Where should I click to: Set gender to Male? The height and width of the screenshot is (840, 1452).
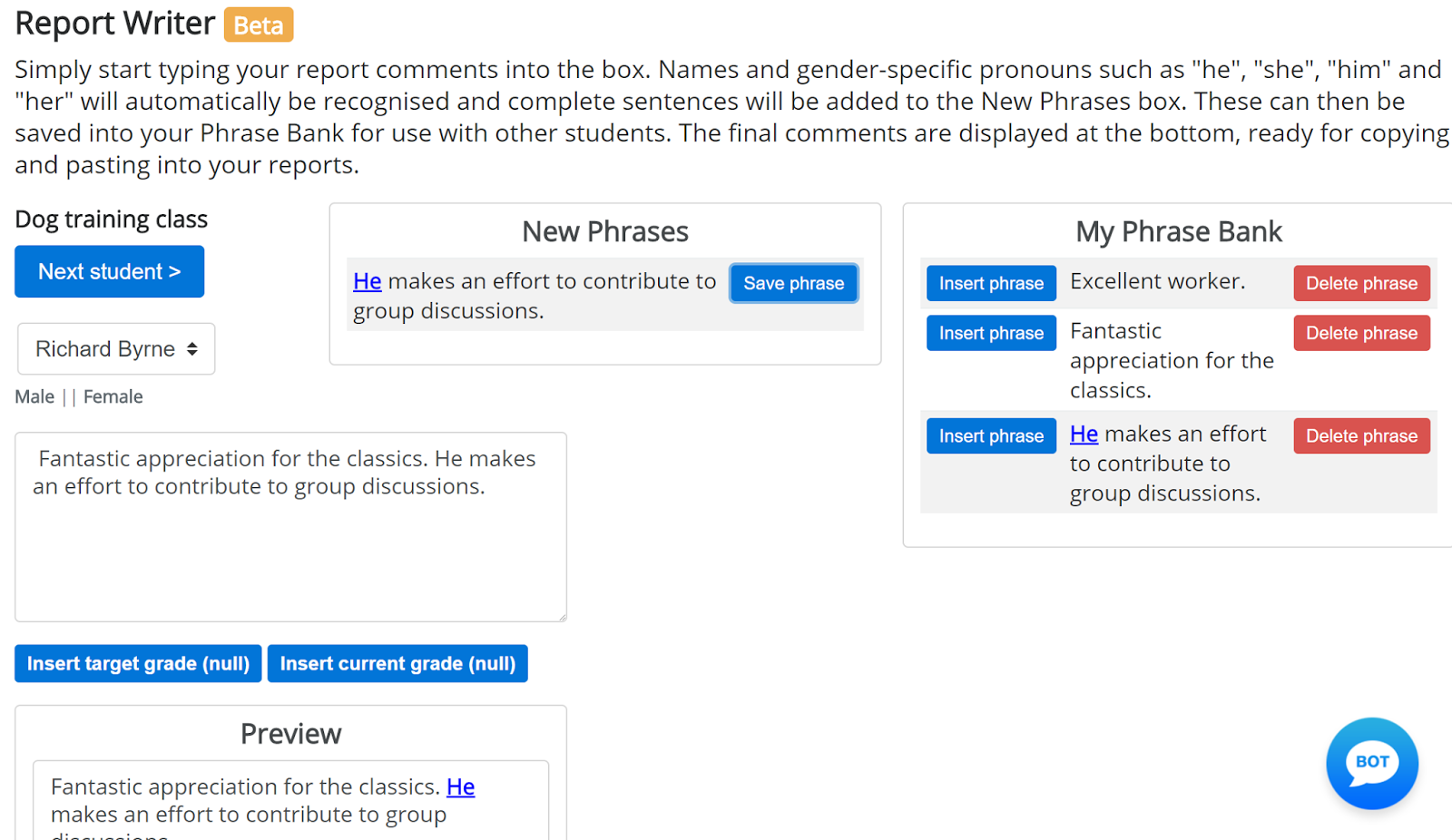point(34,397)
